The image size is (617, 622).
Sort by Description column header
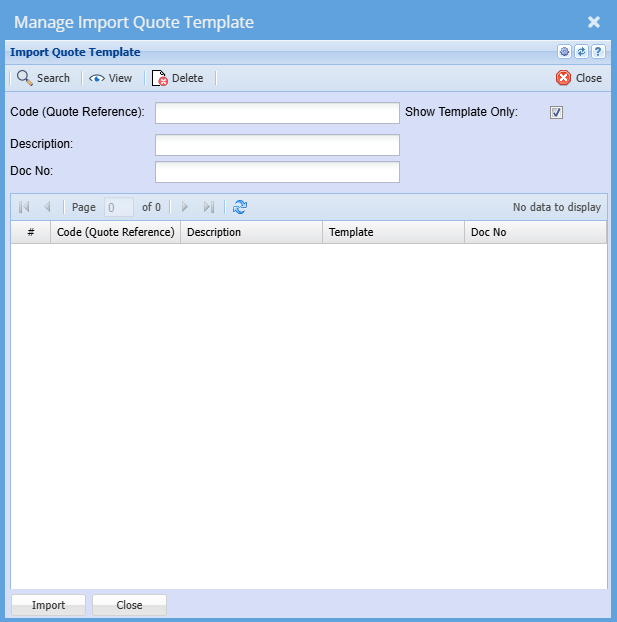[252, 232]
